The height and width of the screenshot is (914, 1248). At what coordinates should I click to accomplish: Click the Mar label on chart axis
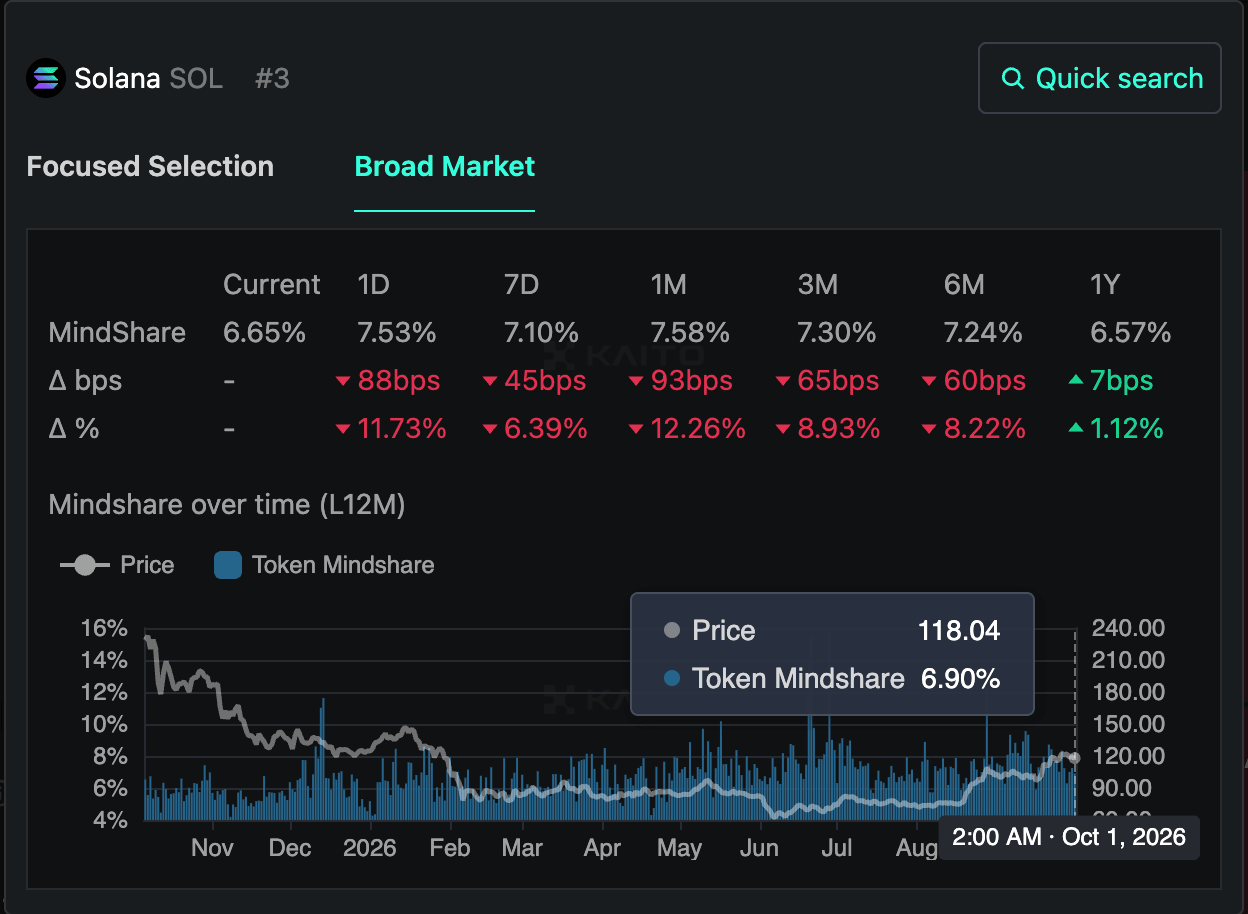522,848
